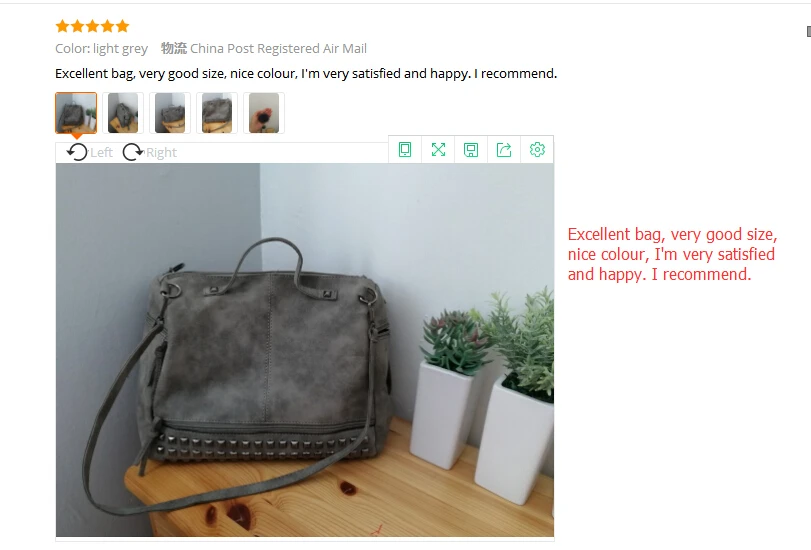Rotate the photo left
Viewport: 811px width, 550px height.
77,152
